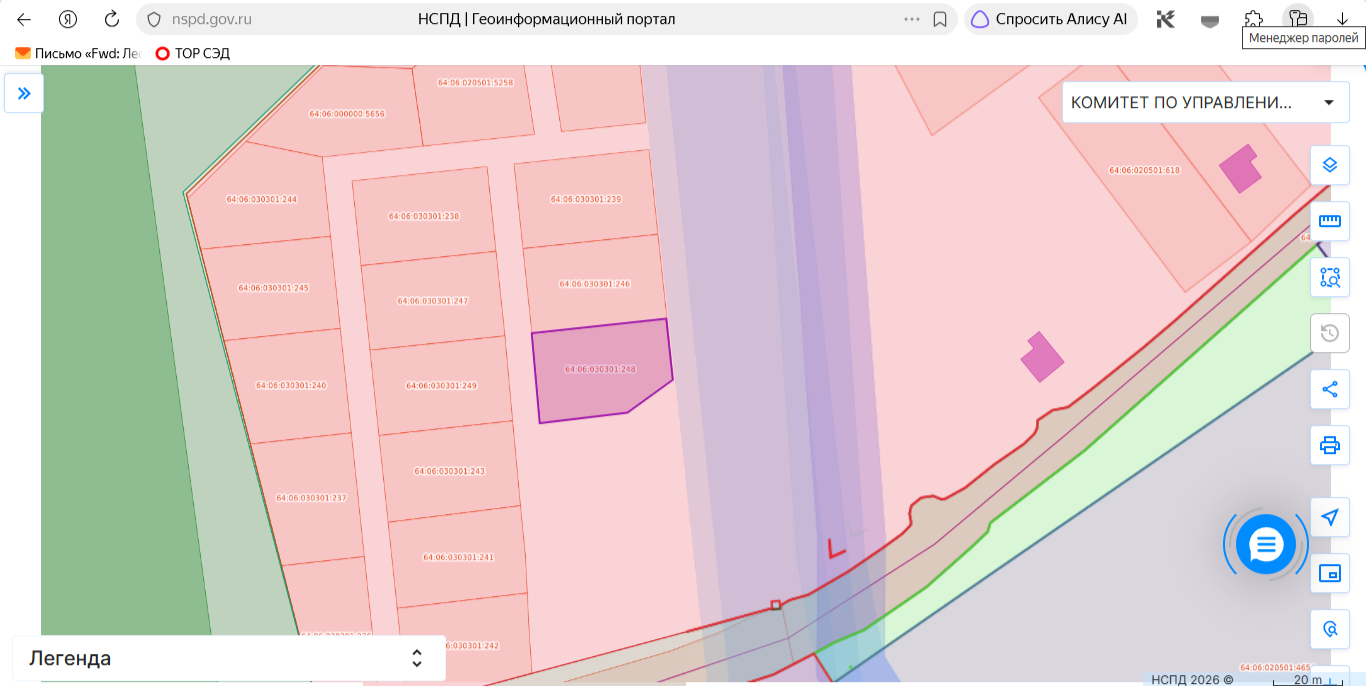Click parcel label 64:06:030301:239
This screenshot has width=1366, height=686.
click(586, 199)
